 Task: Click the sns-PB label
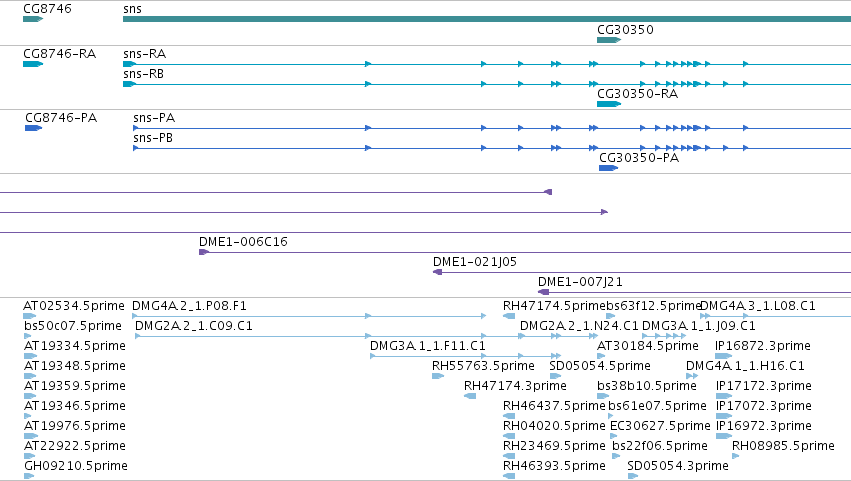pos(153,138)
